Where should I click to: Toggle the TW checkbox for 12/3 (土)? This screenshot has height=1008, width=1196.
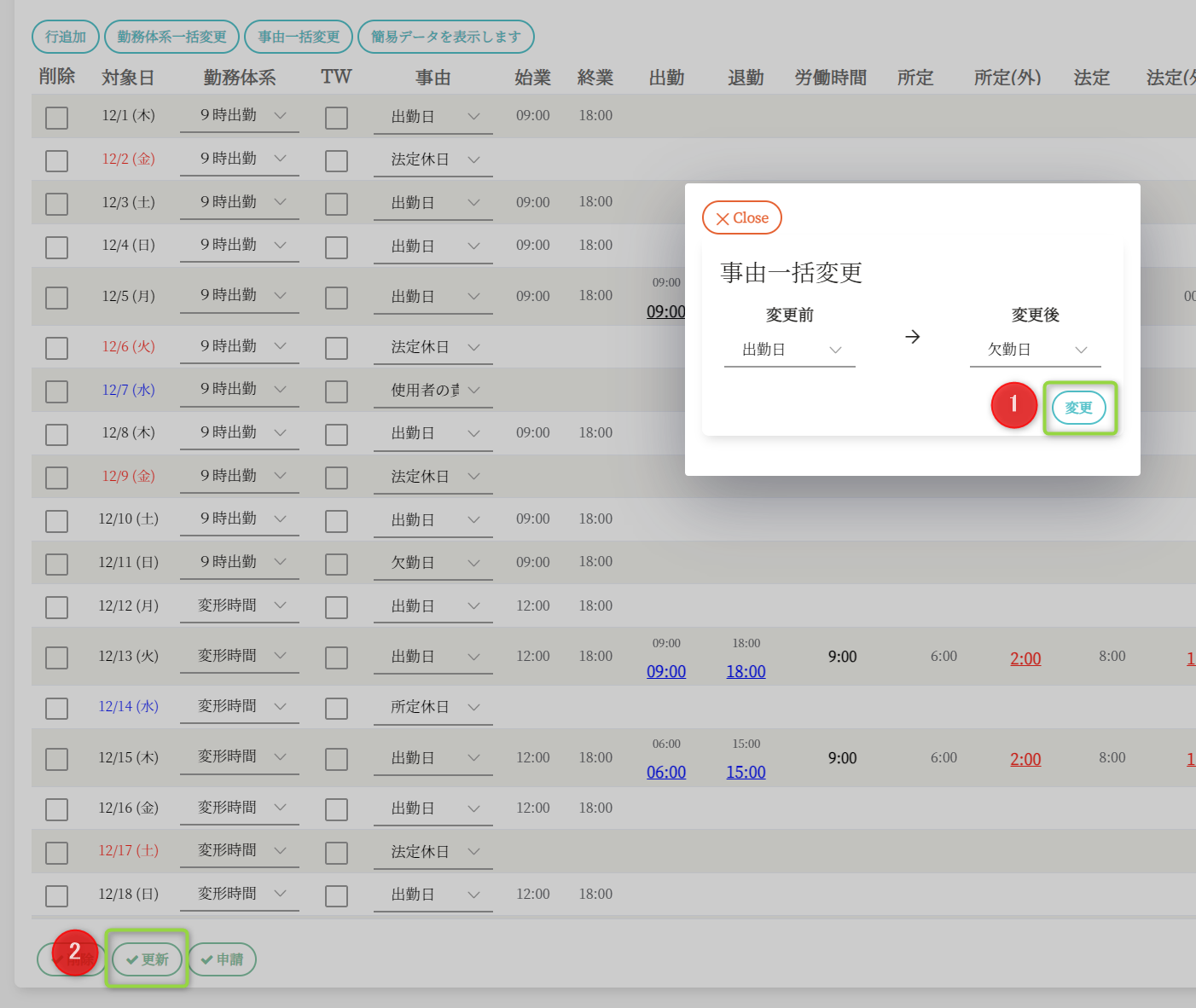336,204
